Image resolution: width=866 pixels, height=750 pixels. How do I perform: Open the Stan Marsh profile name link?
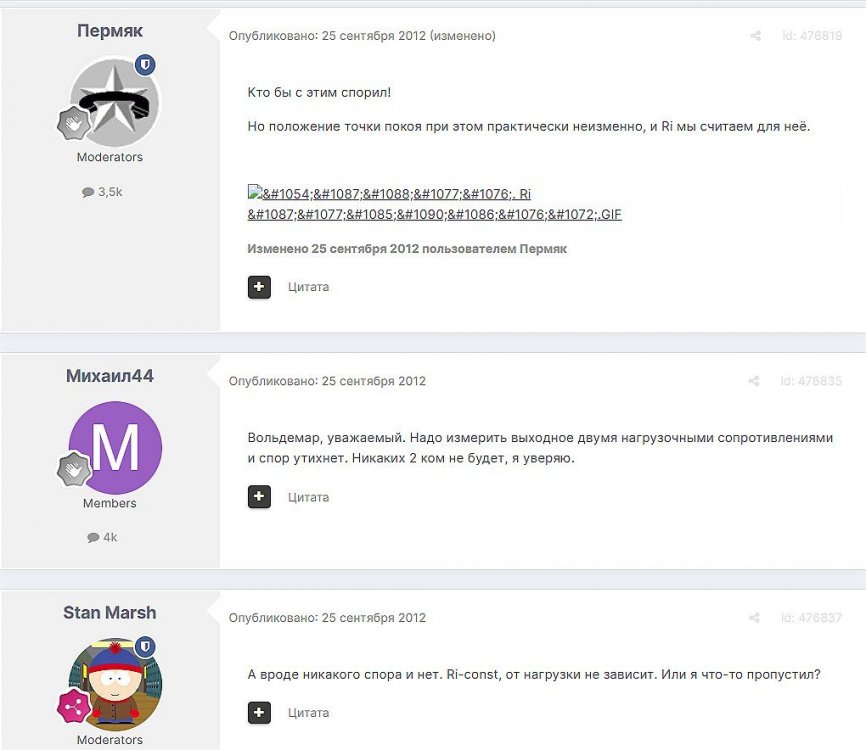coord(109,612)
